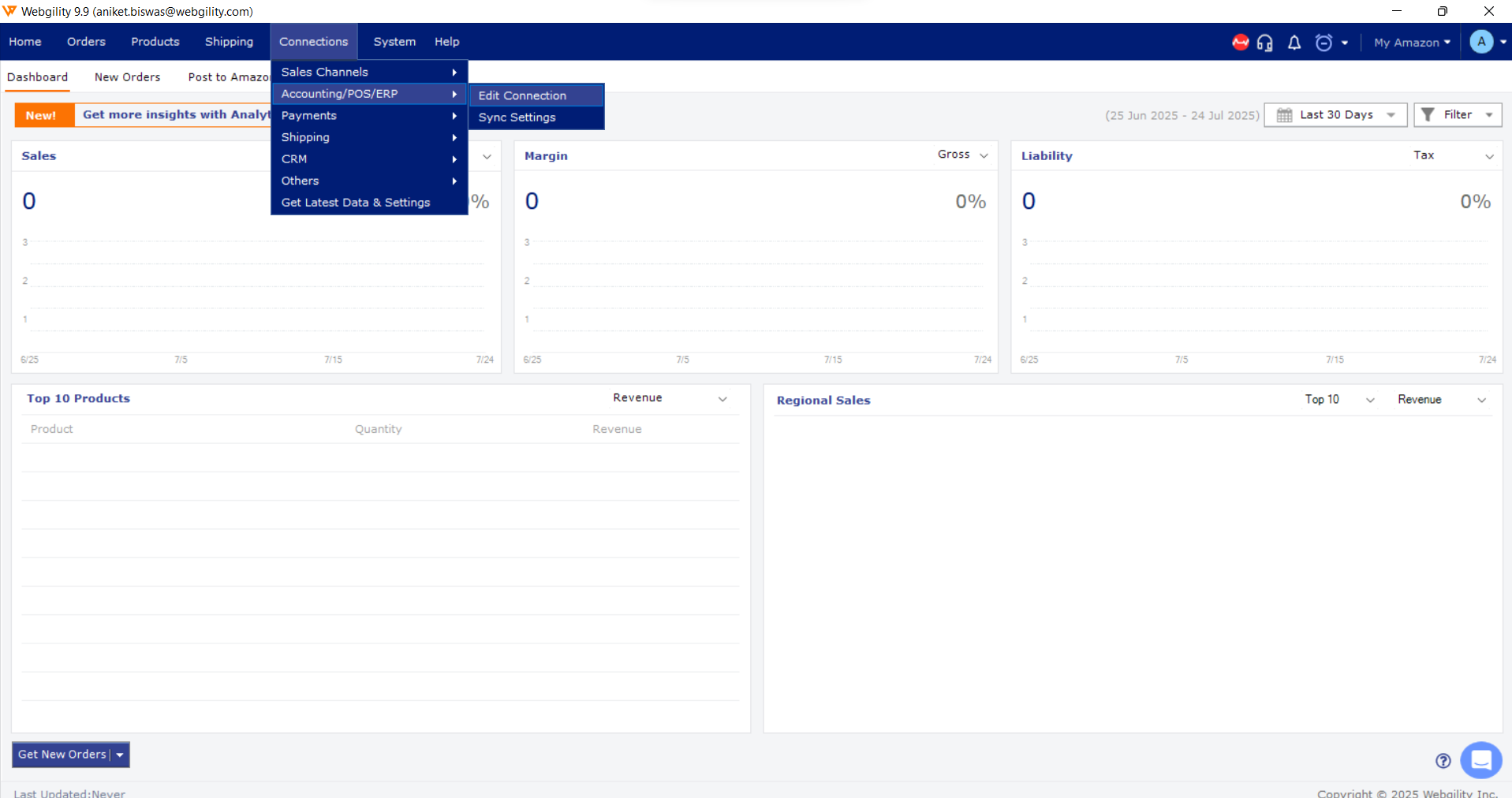Viewport: 1512px width, 798px height.
Task: Click Get Latest Data & Settings
Action: click(356, 203)
